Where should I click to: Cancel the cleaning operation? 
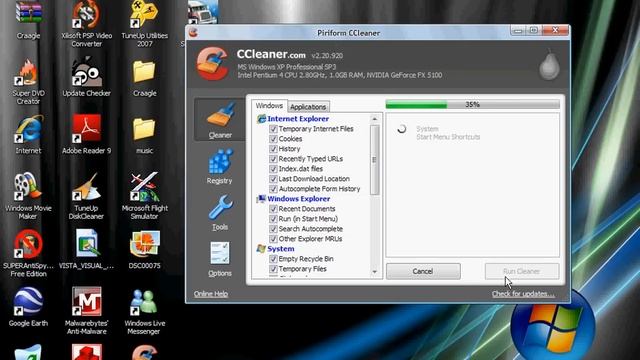click(423, 271)
